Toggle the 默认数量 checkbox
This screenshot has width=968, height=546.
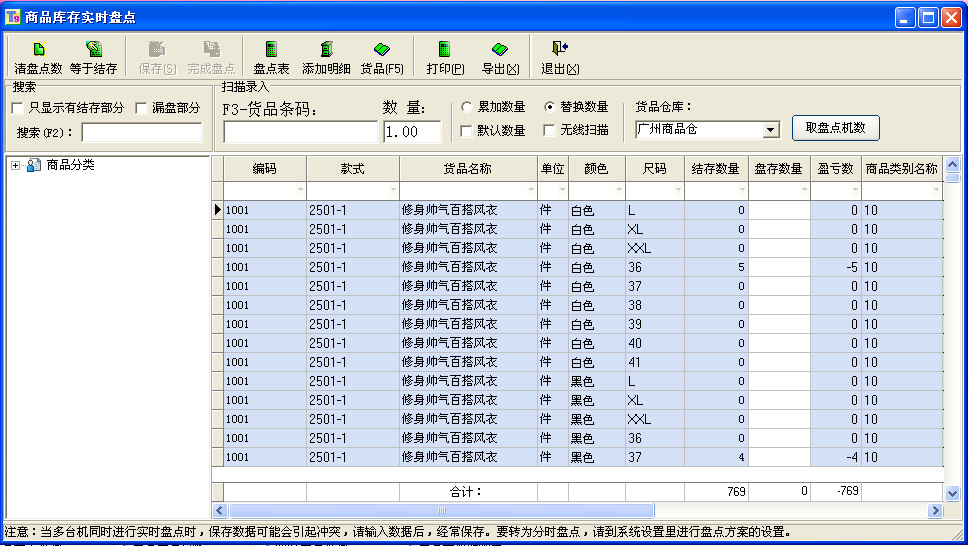tap(467, 130)
